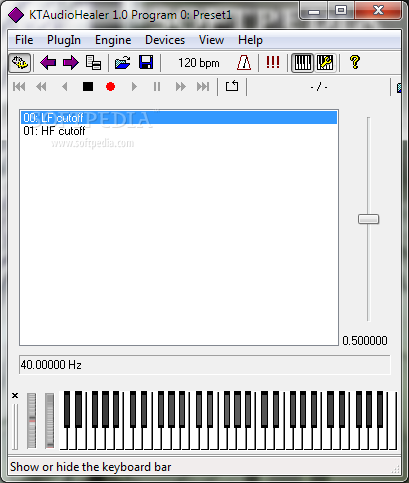
Task: Open the program list icon
Action: pyautogui.click(x=93, y=63)
